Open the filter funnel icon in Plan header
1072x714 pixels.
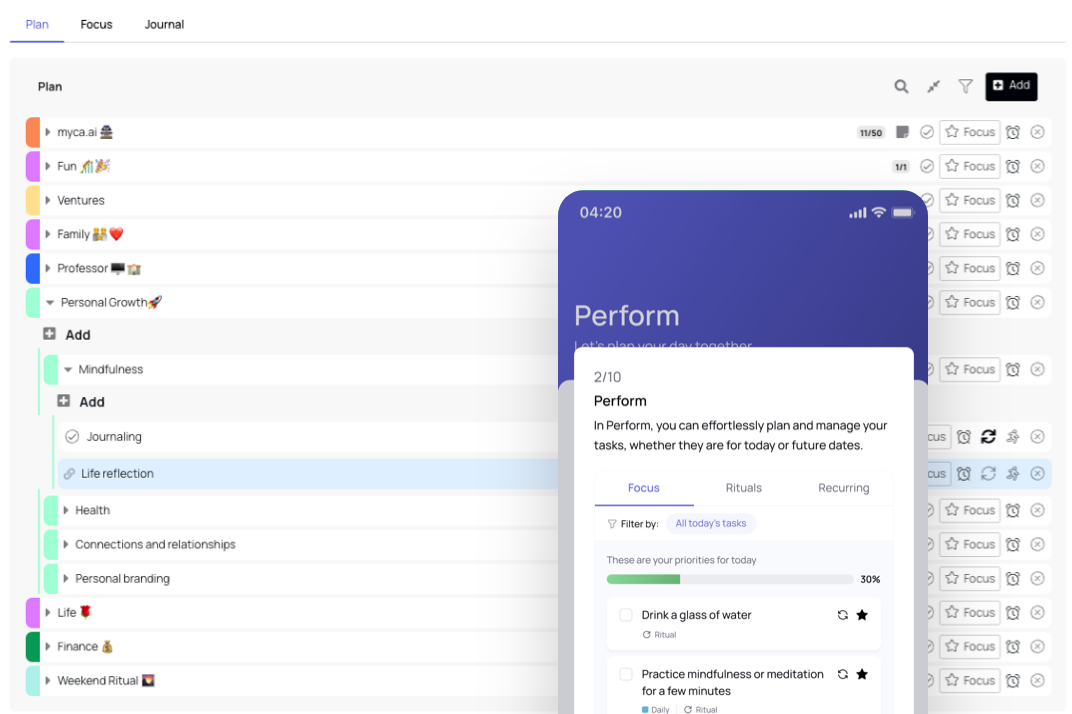(x=965, y=86)
